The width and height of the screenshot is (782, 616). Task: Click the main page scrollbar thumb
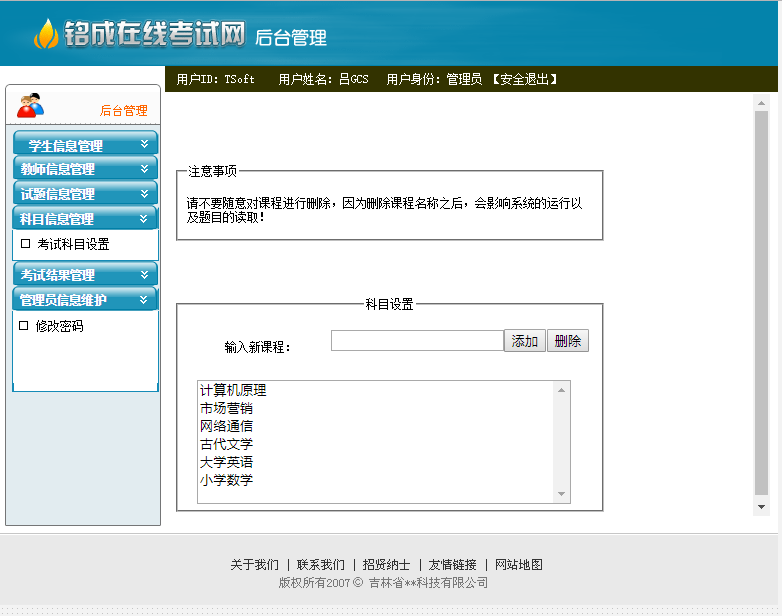(762, 303)
